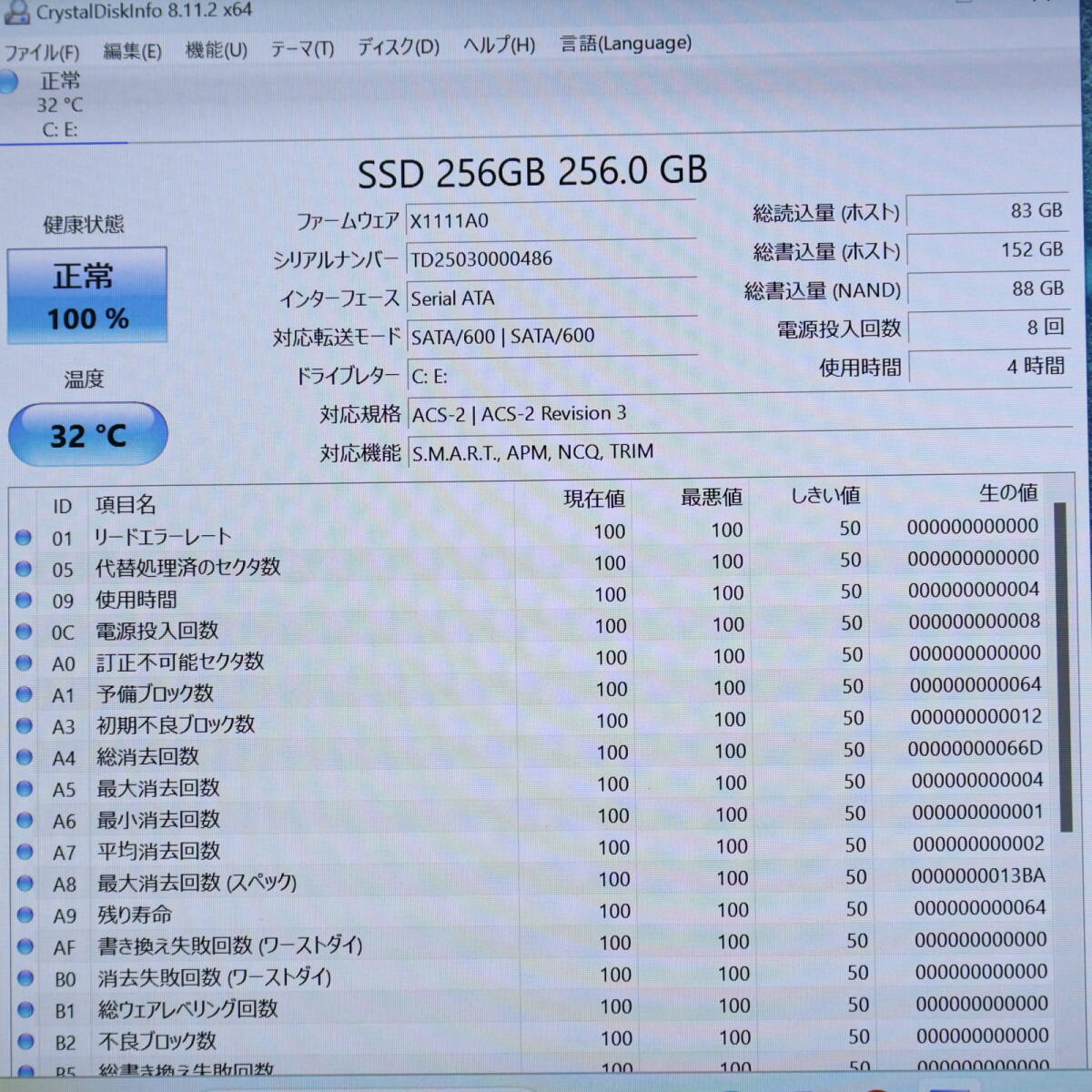Click the status dot for 01 リードエラーレート
The height and width of the screenshot is (1092, 1092).
pos(24,538)
